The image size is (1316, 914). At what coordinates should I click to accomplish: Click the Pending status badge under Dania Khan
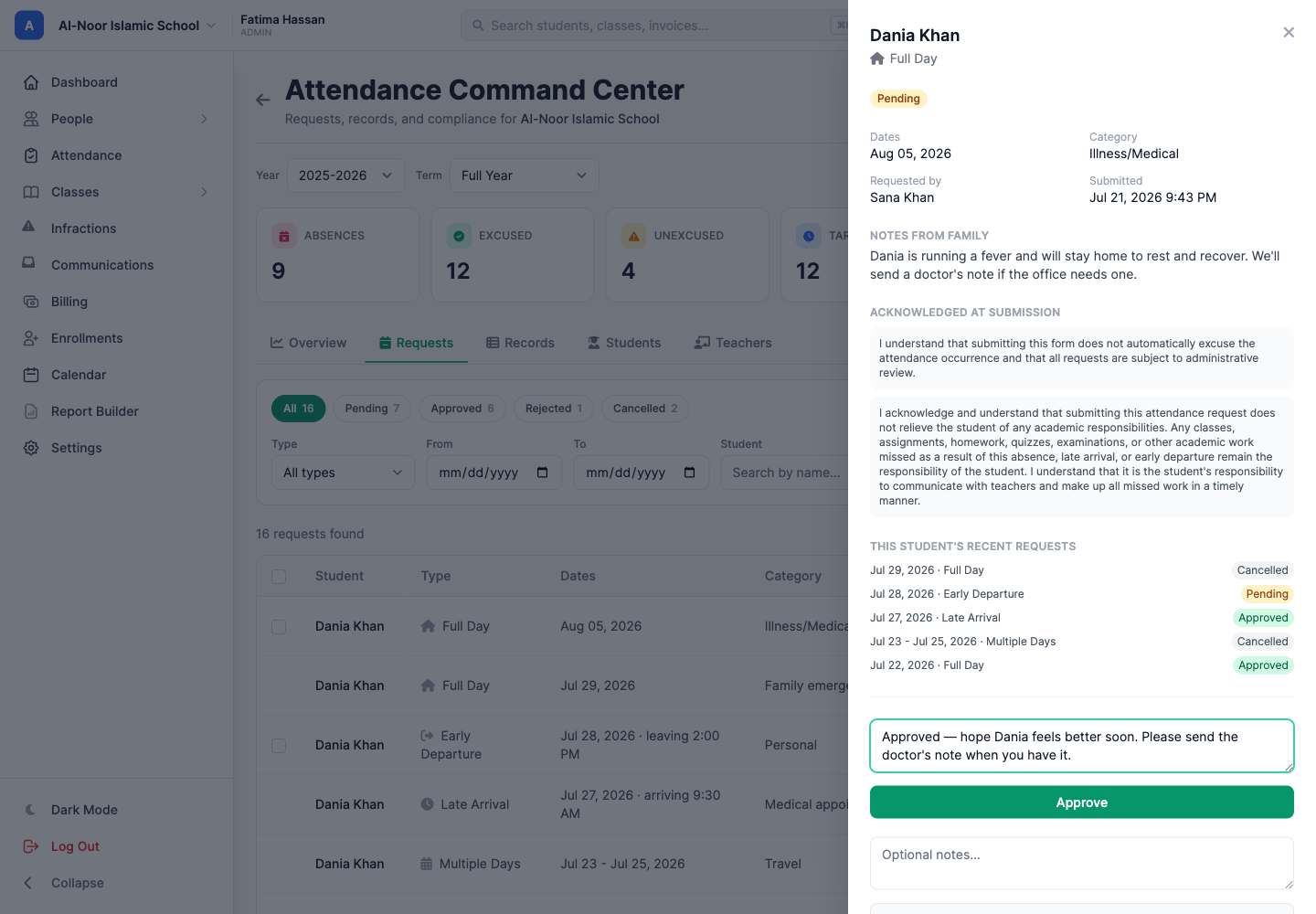coord(898,99)
